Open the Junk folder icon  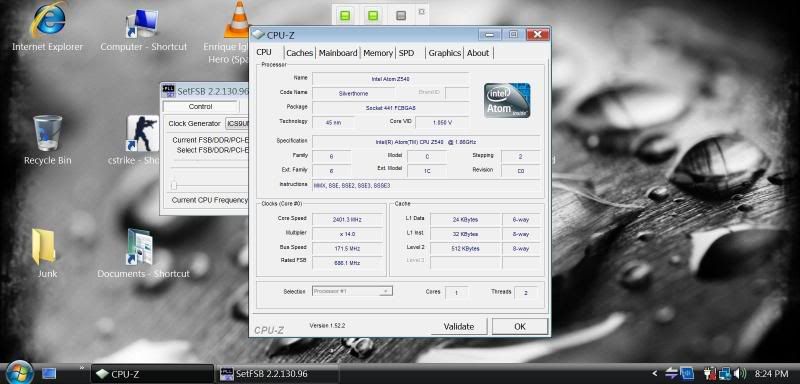point(44,246)
